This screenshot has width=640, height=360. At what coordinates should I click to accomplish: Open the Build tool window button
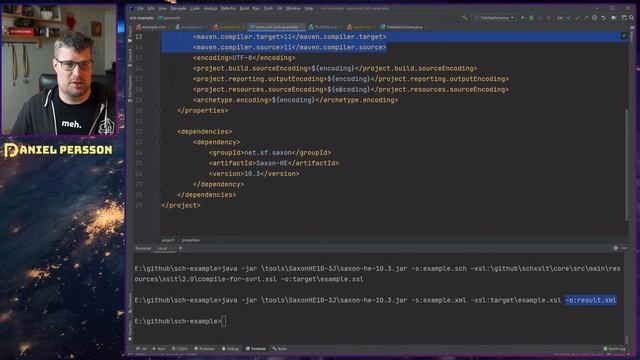pos(280,349)
